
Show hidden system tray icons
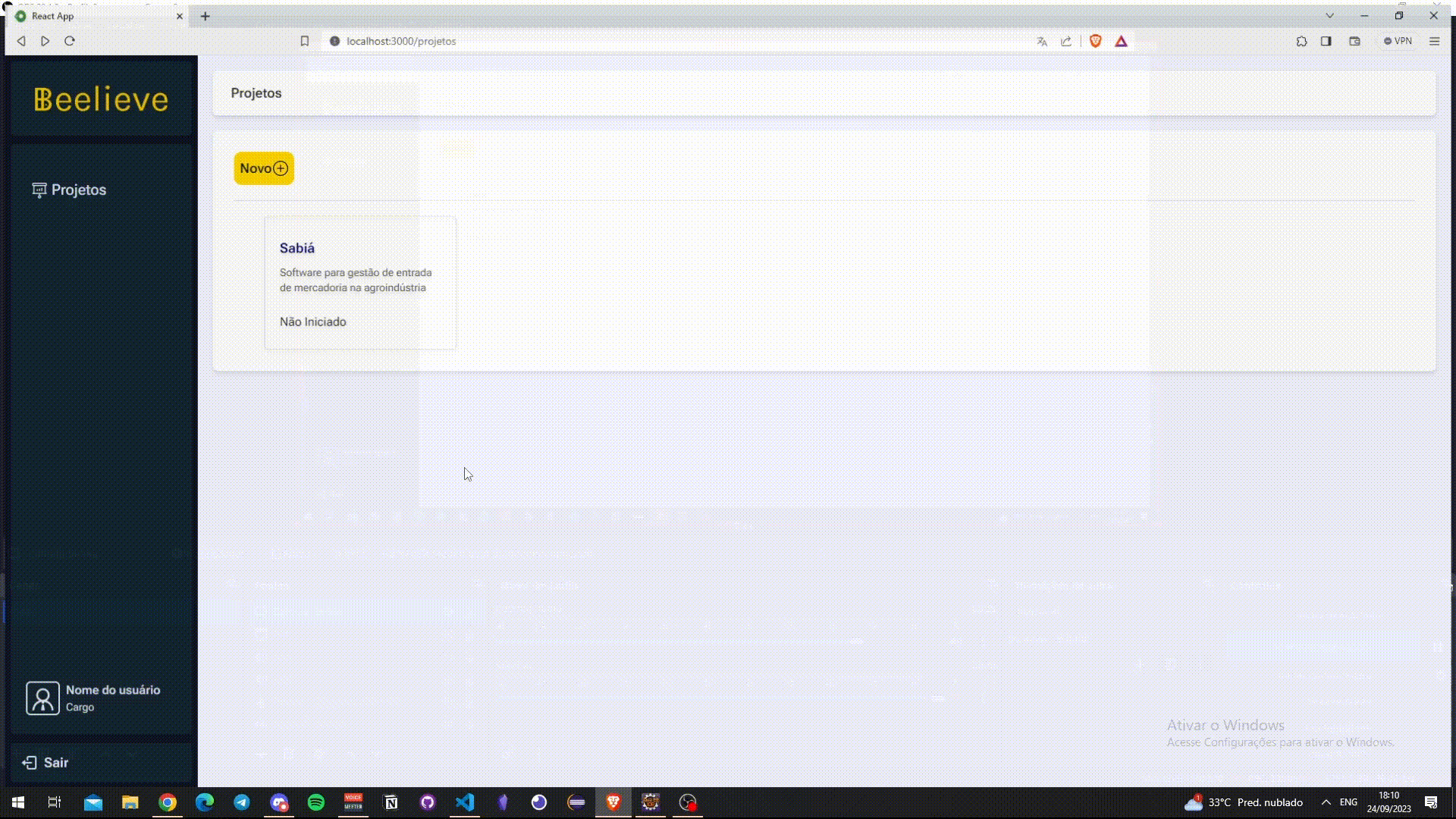pyautogui.click(x=1326, y=802)
